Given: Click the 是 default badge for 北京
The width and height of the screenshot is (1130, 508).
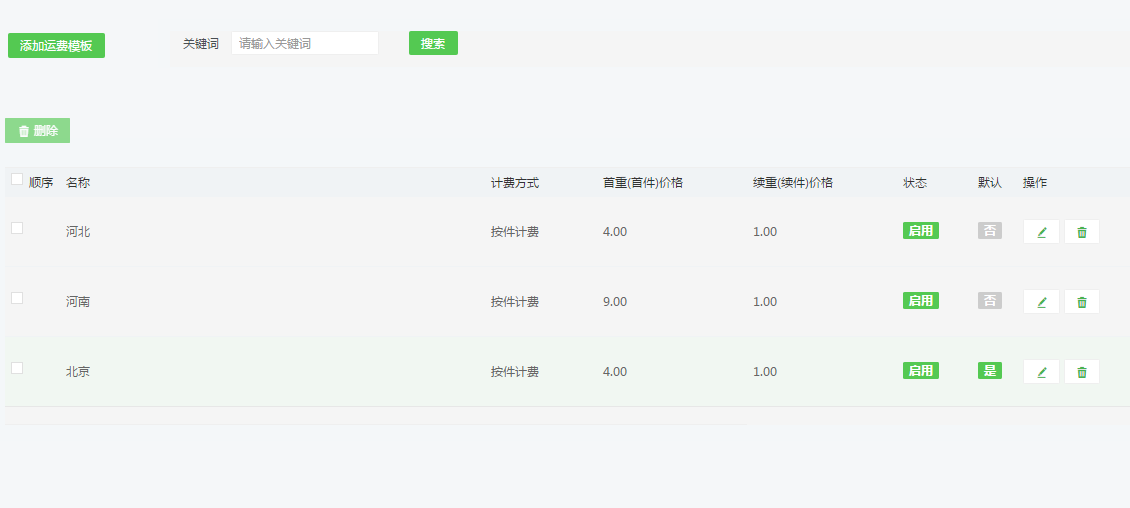Looking at the screenshot, I should pos(990,370).
